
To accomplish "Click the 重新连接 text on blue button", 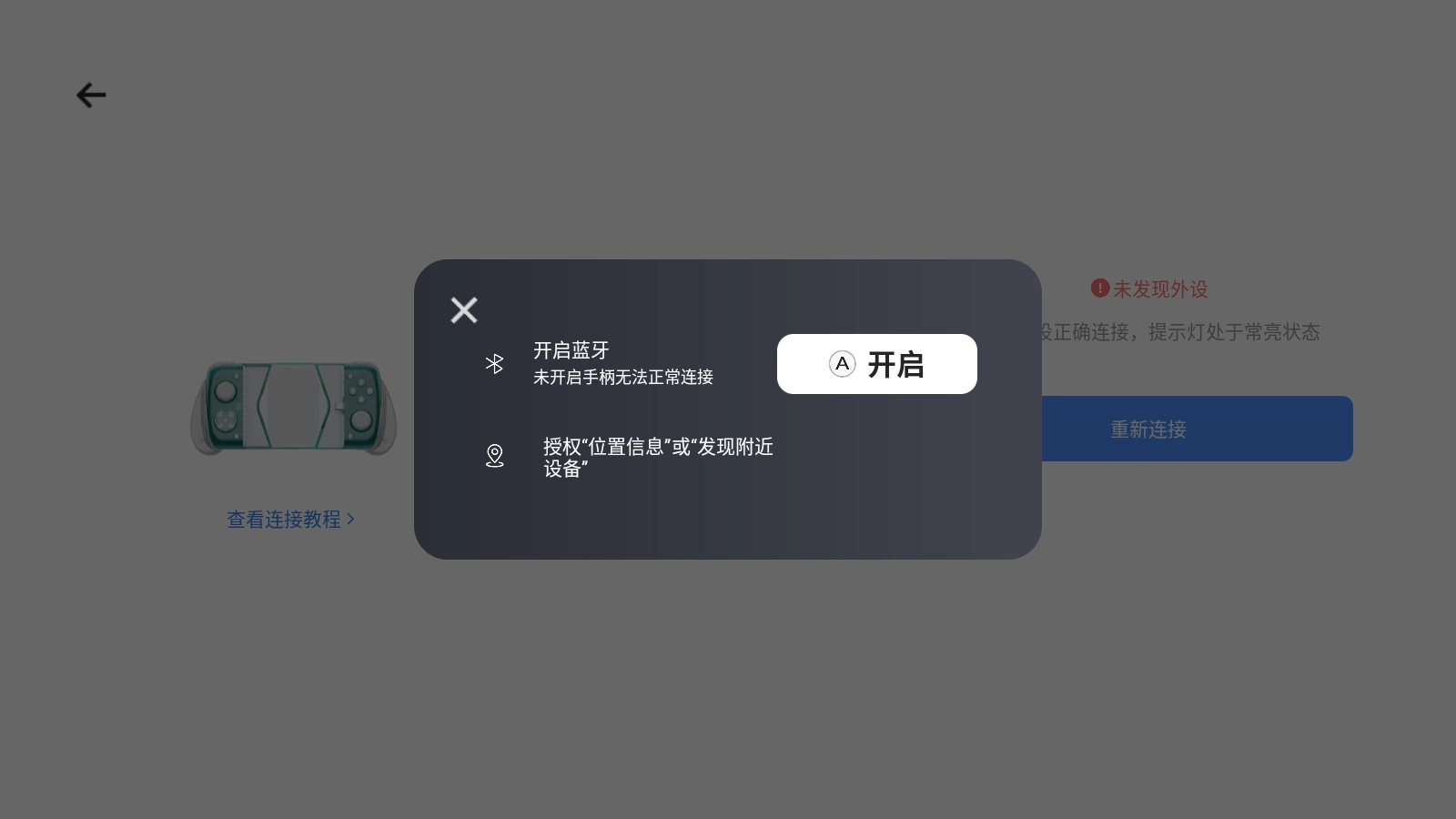I will click(x=1148, y=430).
